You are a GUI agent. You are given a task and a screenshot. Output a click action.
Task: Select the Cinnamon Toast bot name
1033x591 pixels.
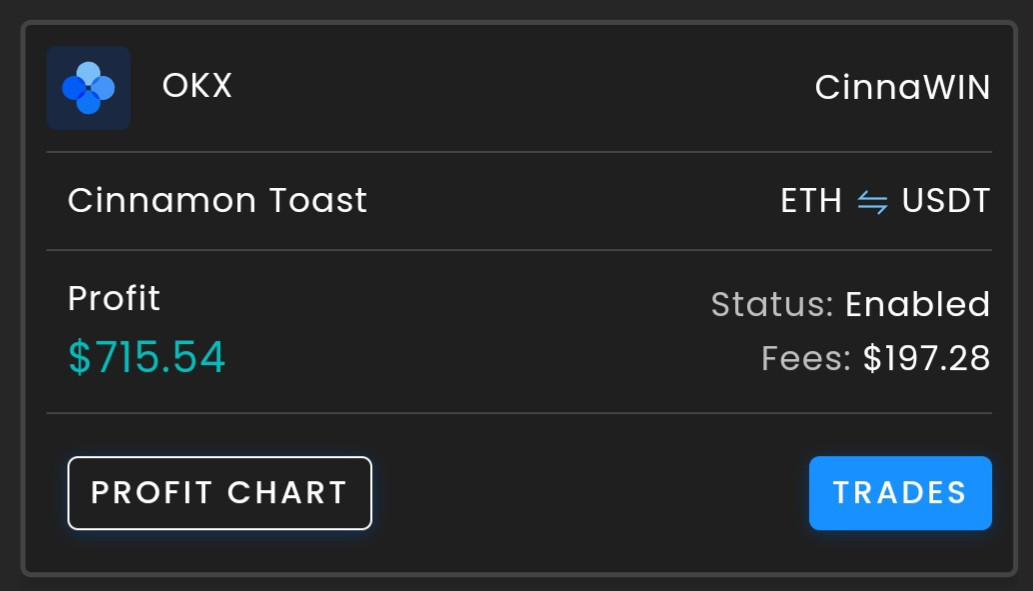pyautogui.click(x=217, y=201)
